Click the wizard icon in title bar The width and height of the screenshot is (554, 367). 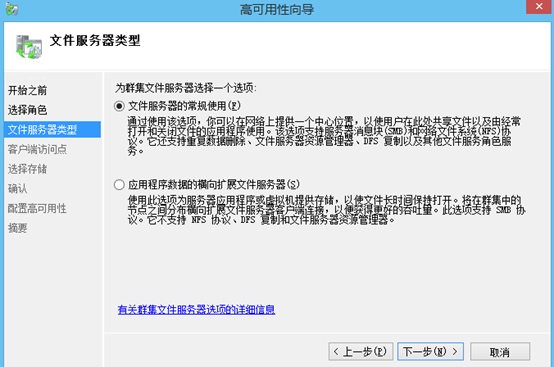tap(12, 8)
